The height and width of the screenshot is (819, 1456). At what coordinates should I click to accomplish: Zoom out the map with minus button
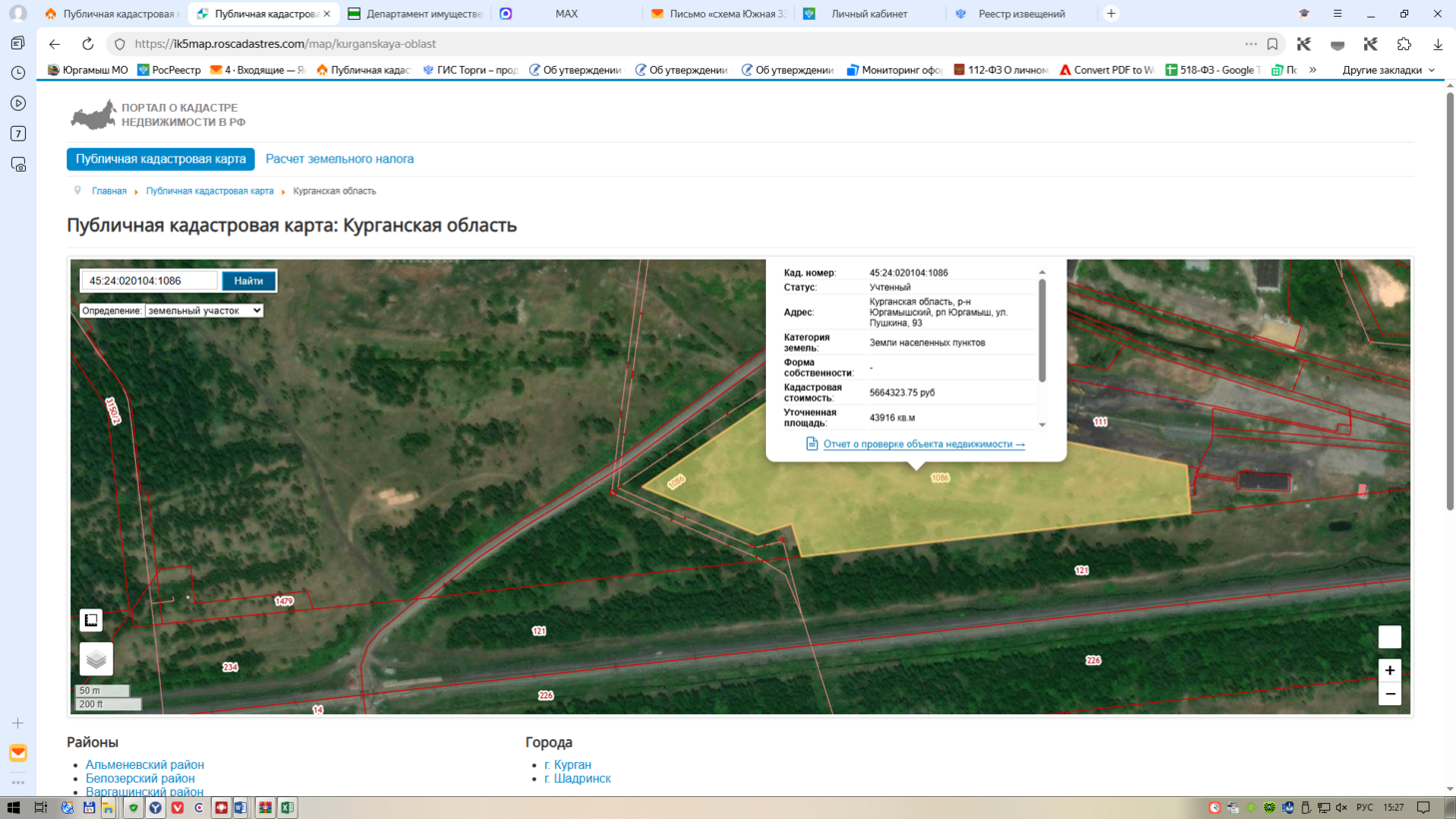click(1389, 694)
